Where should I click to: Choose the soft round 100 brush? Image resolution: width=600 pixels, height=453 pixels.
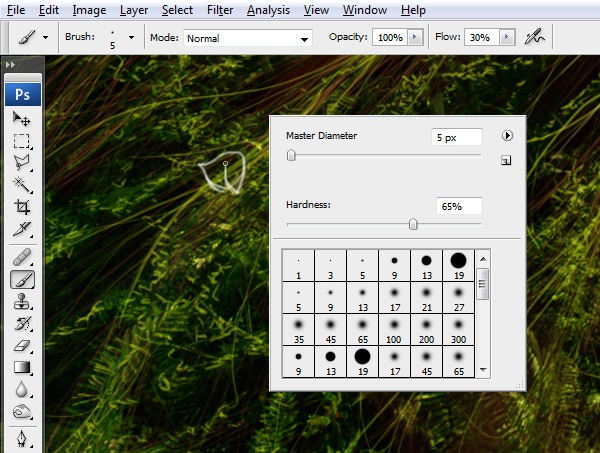(x=395, y=330)
